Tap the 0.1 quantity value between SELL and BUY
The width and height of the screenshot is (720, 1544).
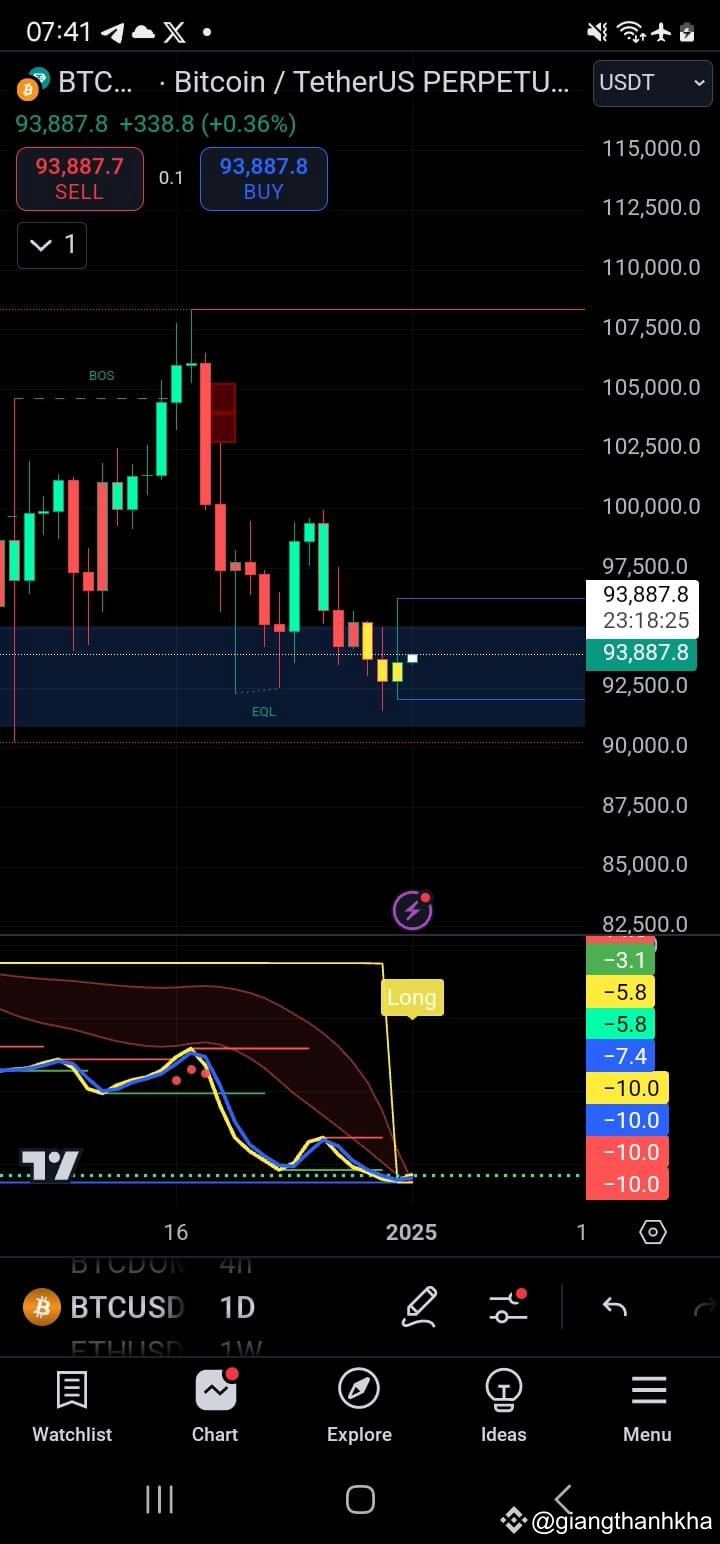[x=171, y=179]
